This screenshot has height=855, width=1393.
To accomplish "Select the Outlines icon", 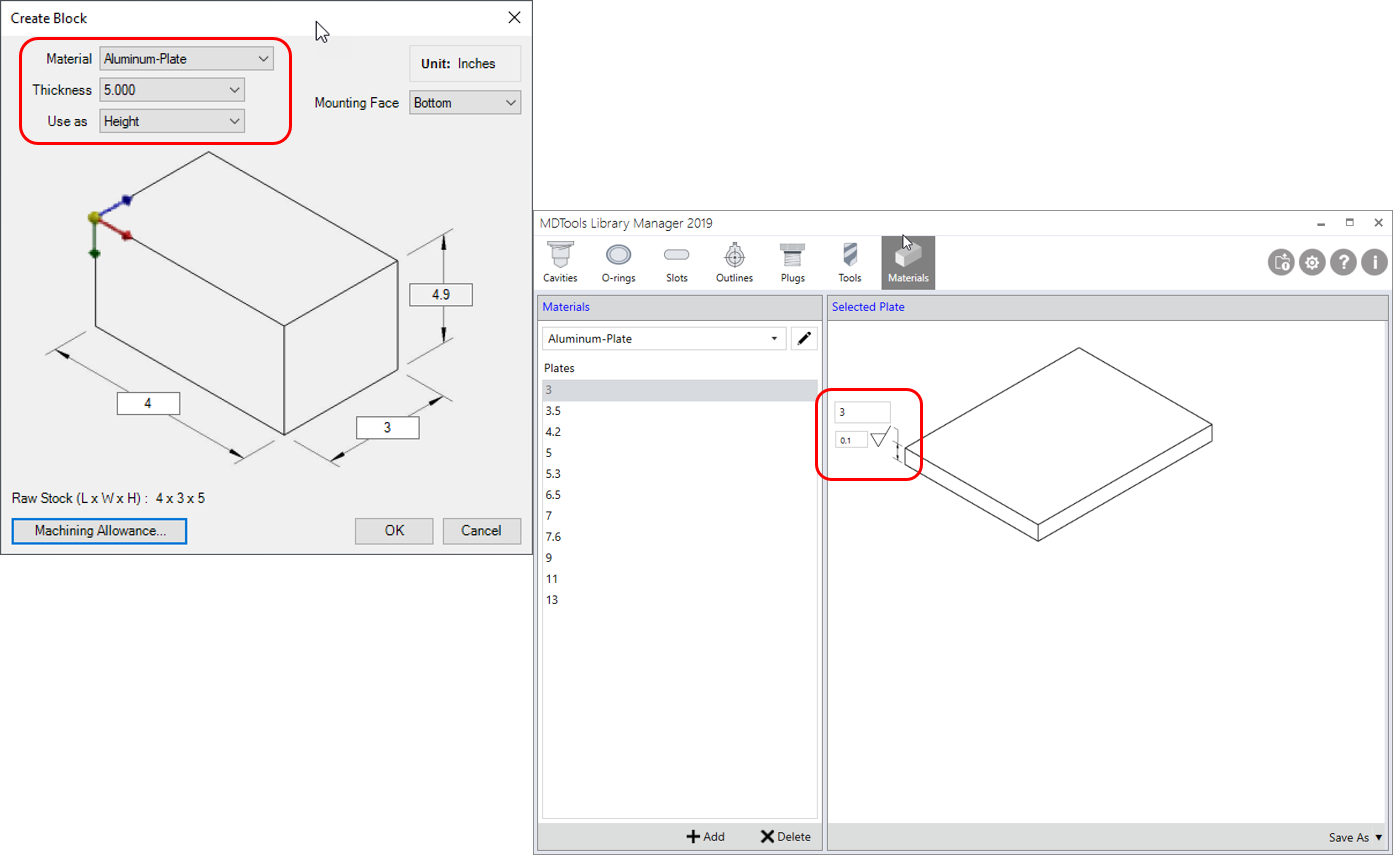I will [x=734, y=261].
